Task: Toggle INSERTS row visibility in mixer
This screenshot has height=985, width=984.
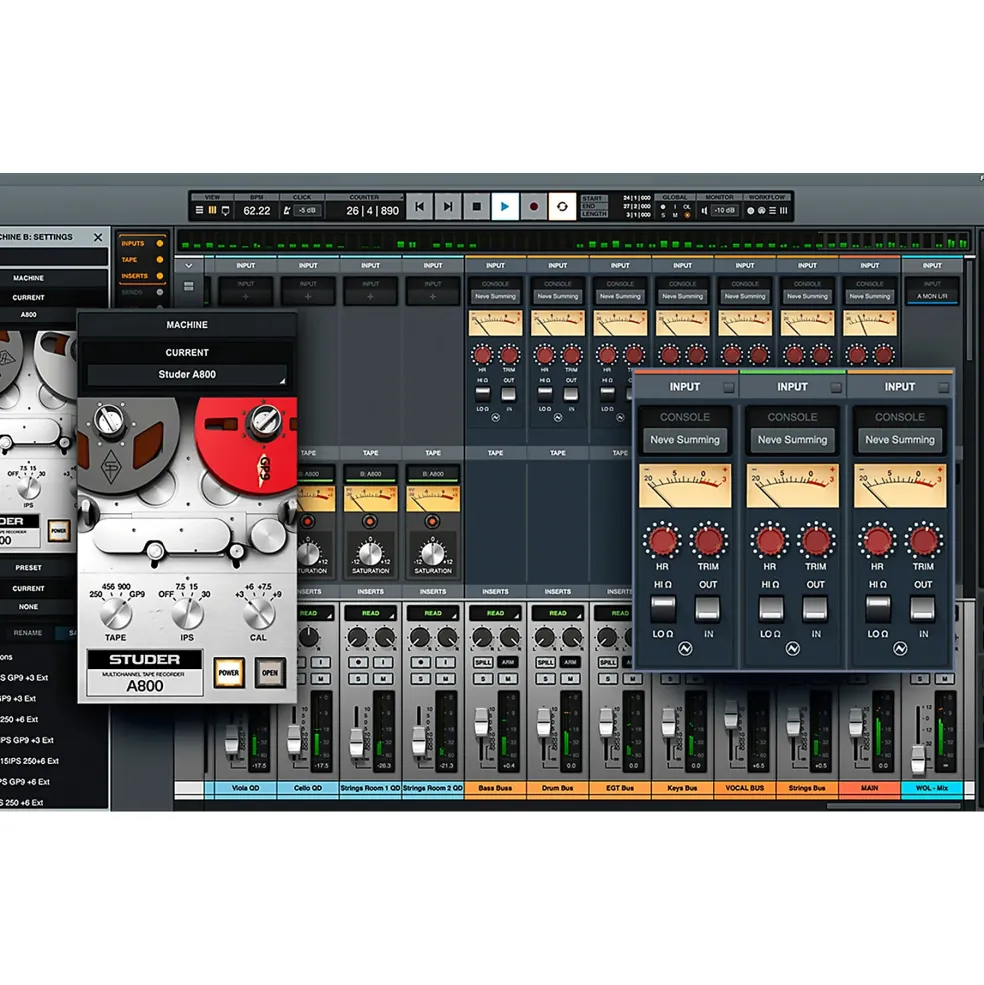Action: (x=160, y=276)
